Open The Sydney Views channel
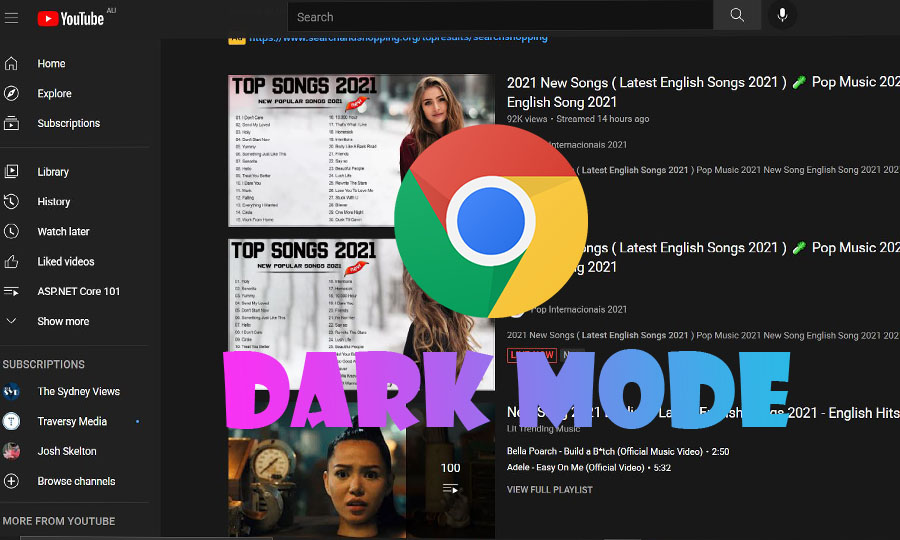900x540 pixels. 78,391
